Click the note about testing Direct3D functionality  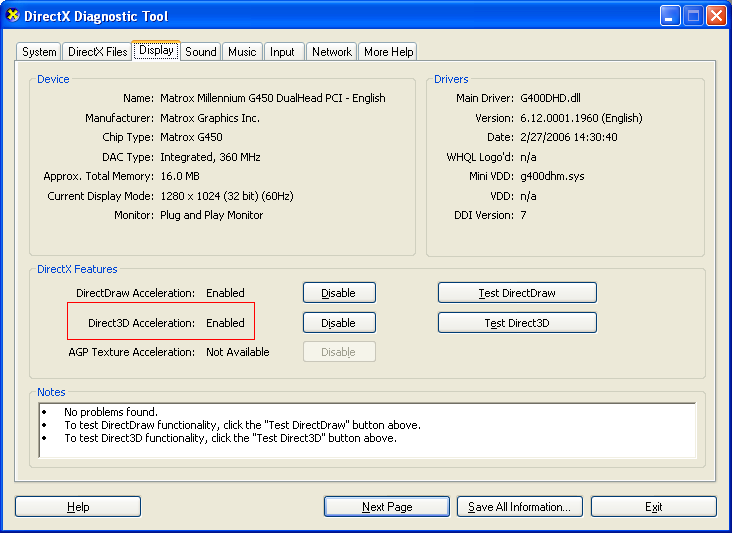tap(230, 438)
